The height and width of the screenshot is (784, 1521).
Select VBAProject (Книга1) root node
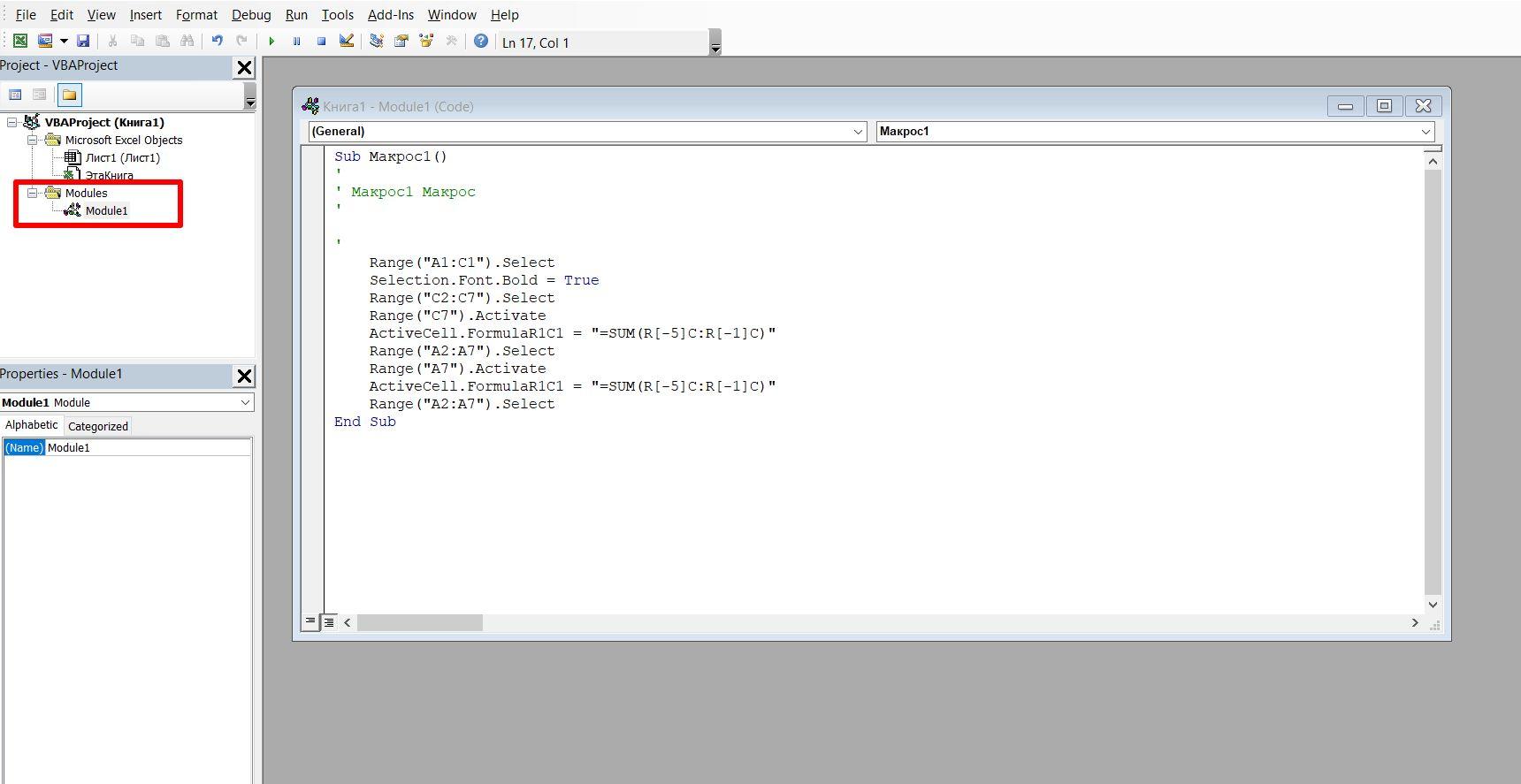click(x=104, y=122)
